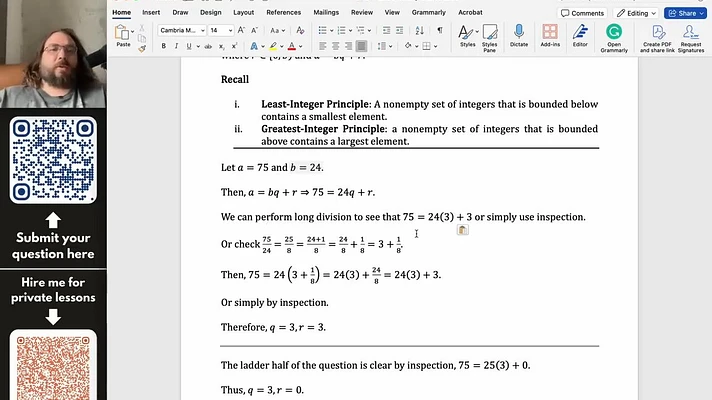Screen dimensions: 712x400
Task: Decrease font size with the smaller A
Action: click(x=254, y=30)
